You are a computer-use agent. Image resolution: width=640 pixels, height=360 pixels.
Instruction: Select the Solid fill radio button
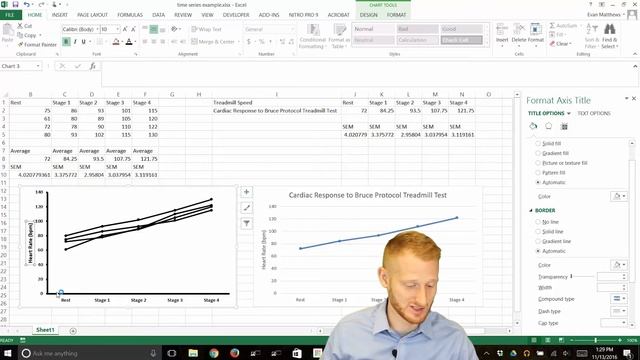click(x=538, y=143)
